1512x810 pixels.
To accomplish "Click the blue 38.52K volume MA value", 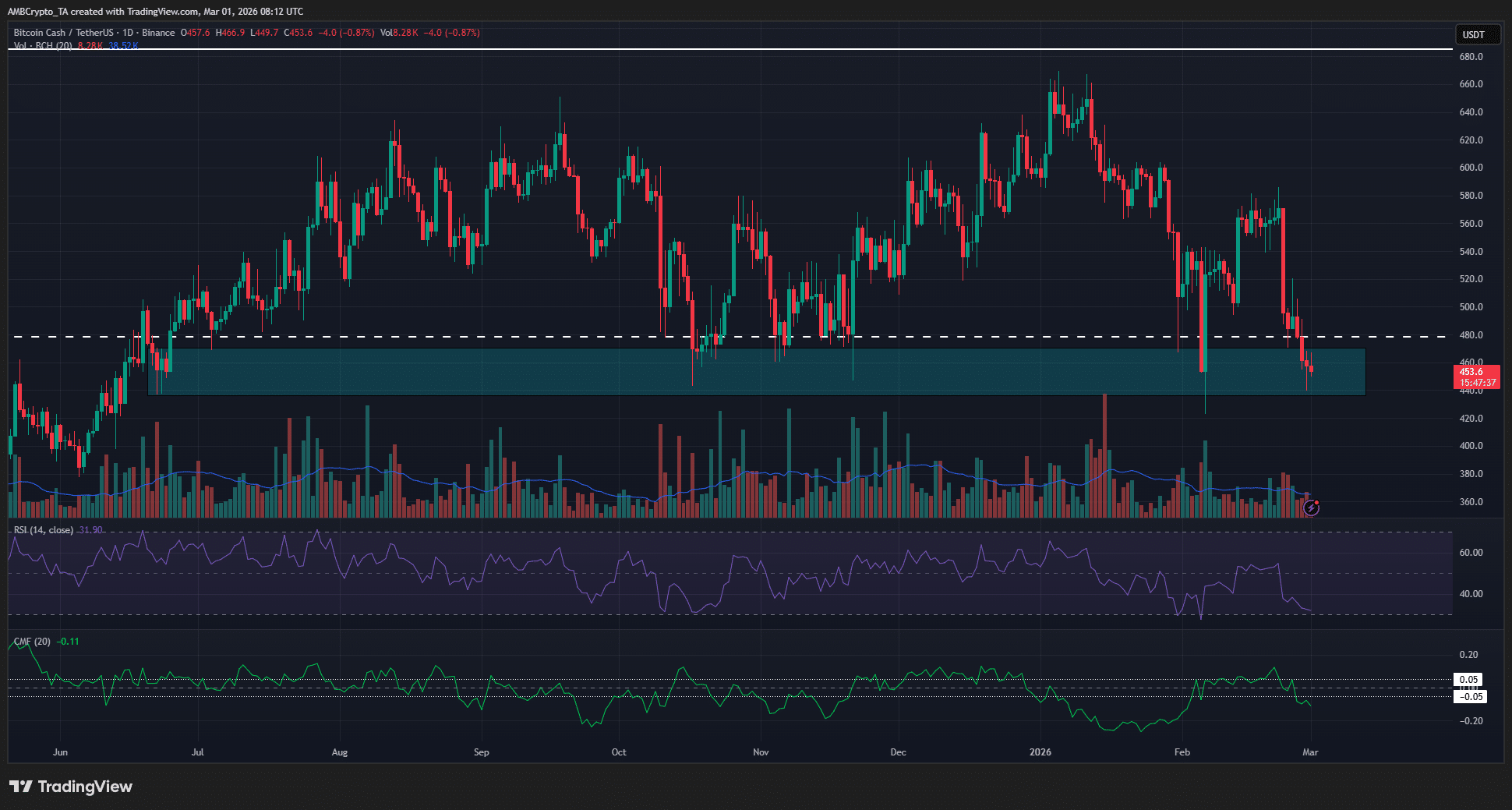I will click(122, 46).
